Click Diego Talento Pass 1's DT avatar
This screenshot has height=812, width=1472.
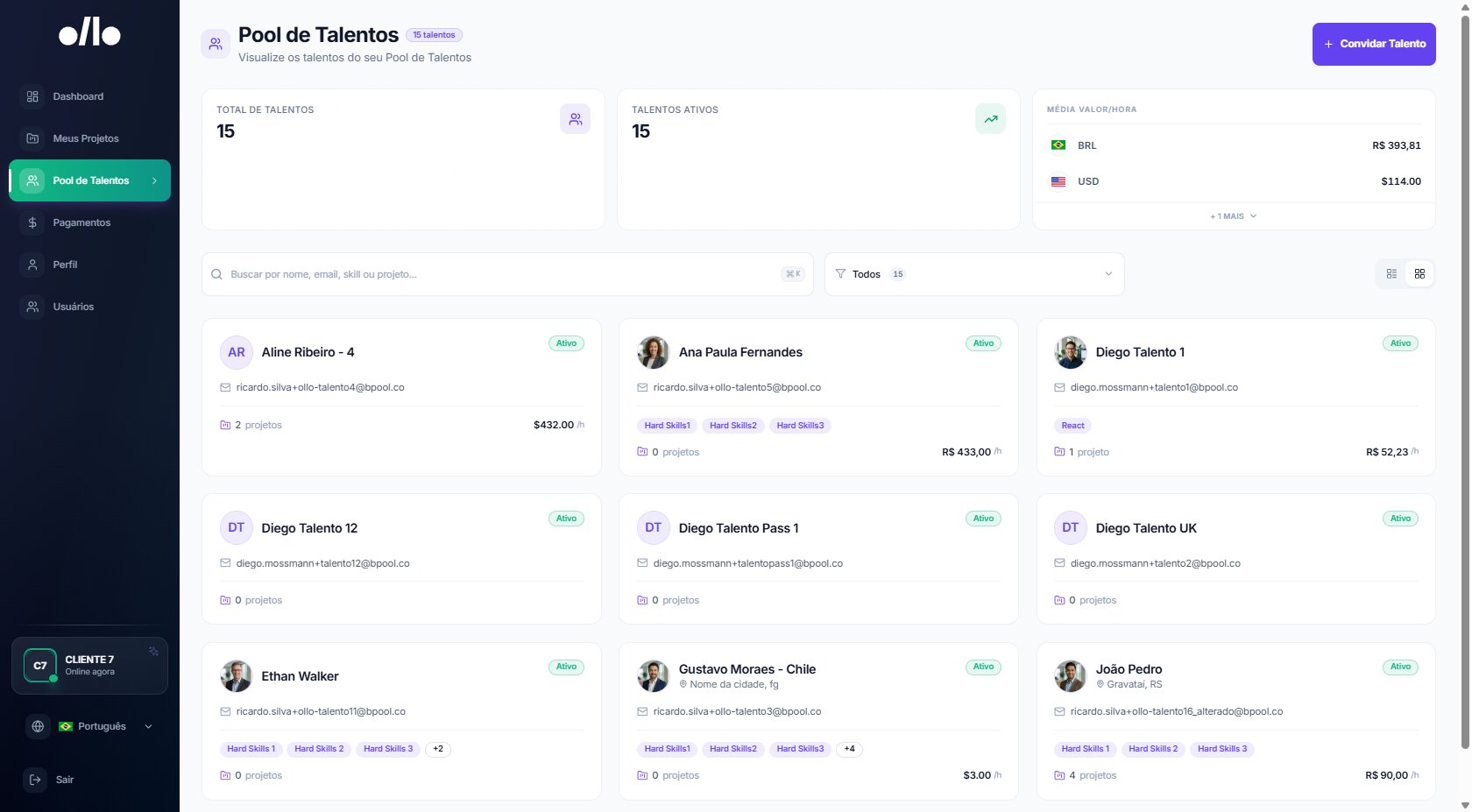654,528
